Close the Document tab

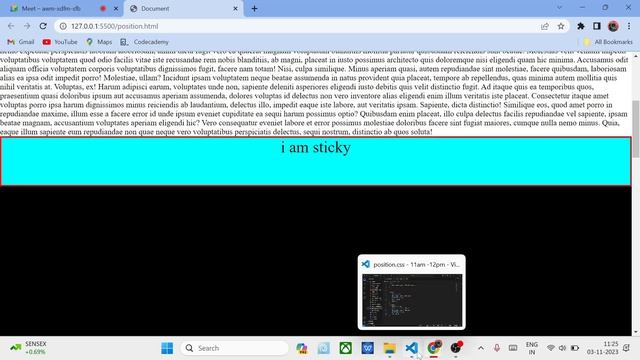coord(236,8)
